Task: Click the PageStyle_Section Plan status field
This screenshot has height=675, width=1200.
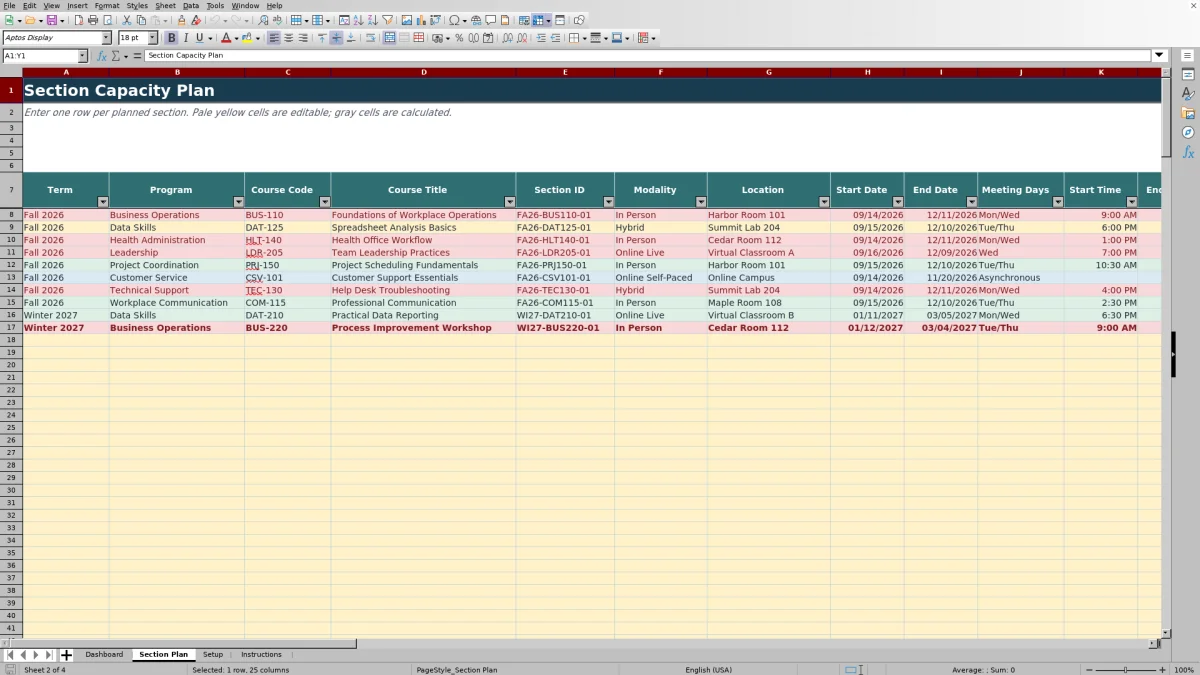Action: click(x=456, y=670)
